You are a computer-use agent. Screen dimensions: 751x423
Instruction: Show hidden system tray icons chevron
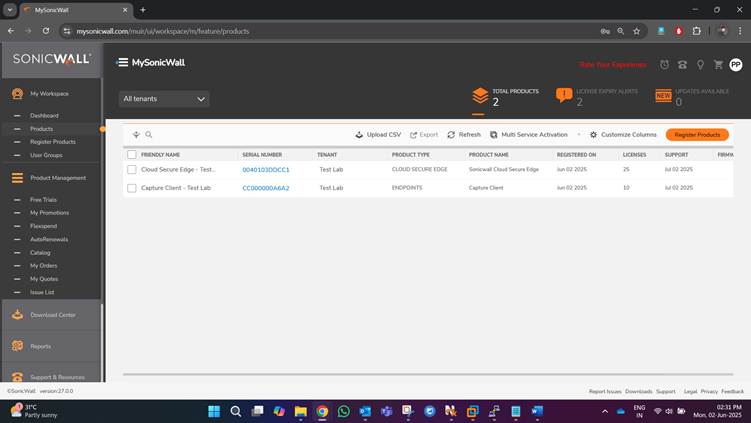tap(605, 411)
